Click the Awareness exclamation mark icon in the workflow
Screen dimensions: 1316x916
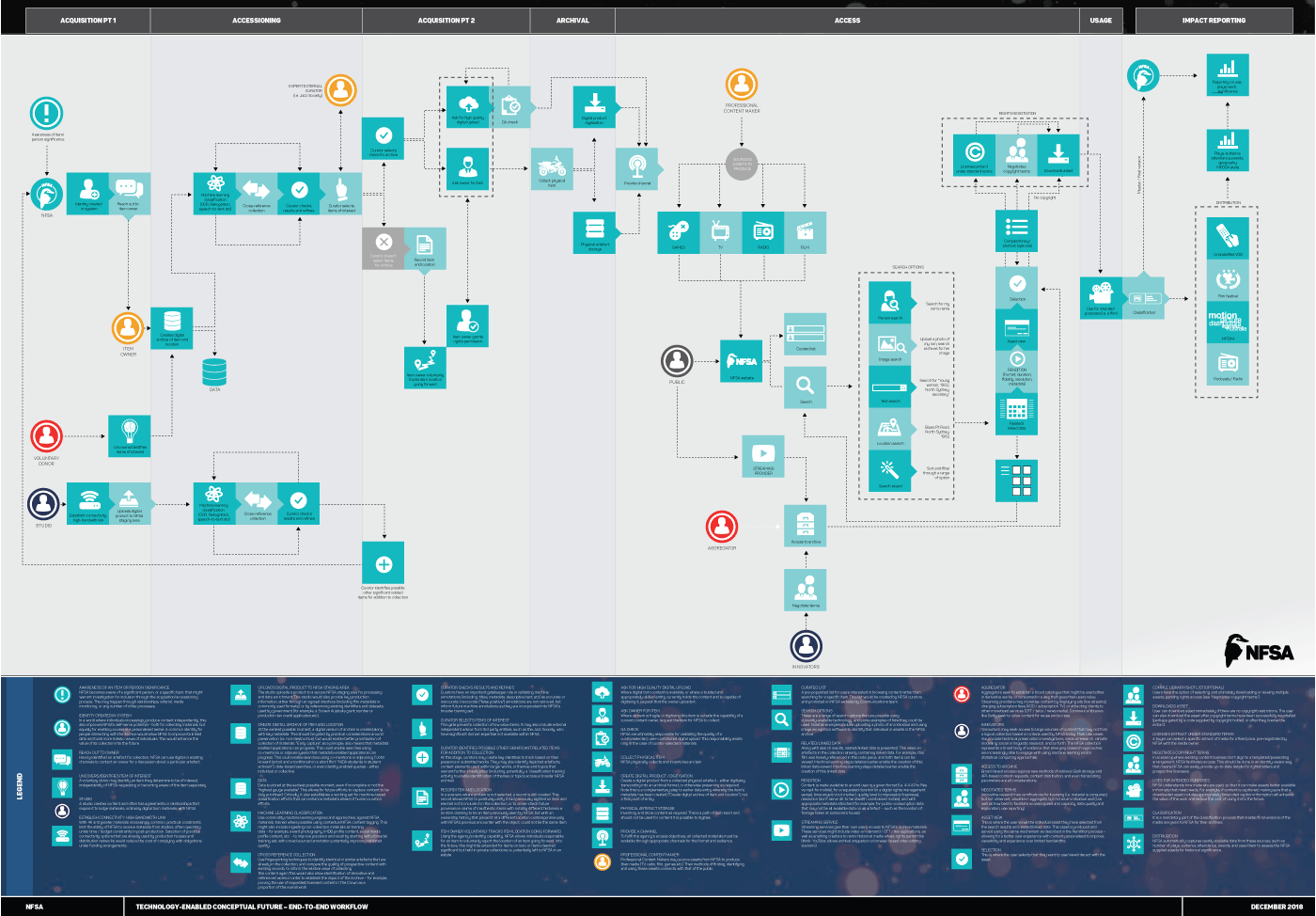[46, 113]
